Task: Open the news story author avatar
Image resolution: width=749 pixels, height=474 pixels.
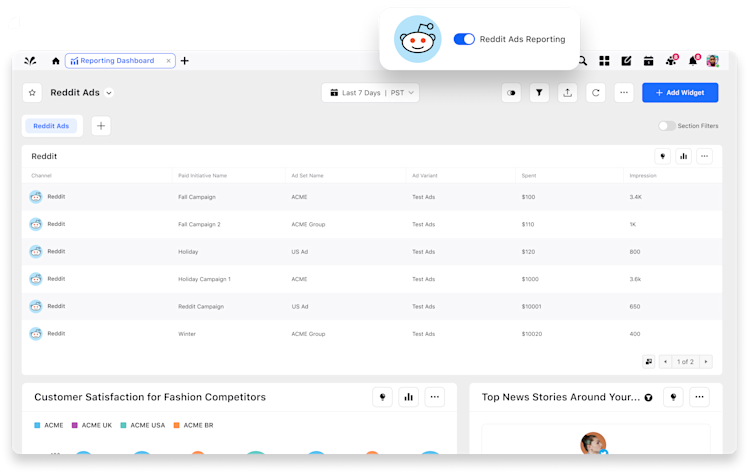Action: click(593, 443)
